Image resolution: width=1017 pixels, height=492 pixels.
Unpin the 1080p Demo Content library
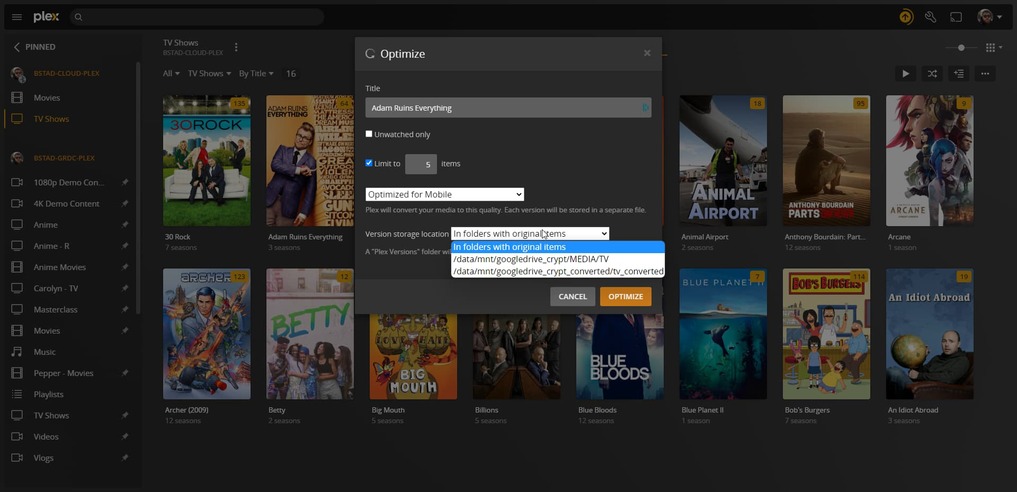[x=125, y=182]
